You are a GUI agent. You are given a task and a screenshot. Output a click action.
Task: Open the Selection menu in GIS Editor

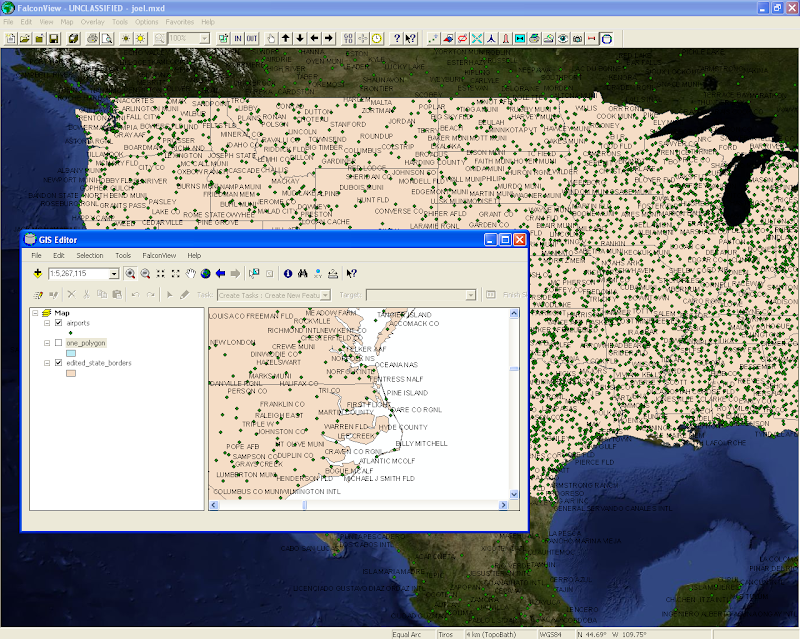[x=90, y=255]
